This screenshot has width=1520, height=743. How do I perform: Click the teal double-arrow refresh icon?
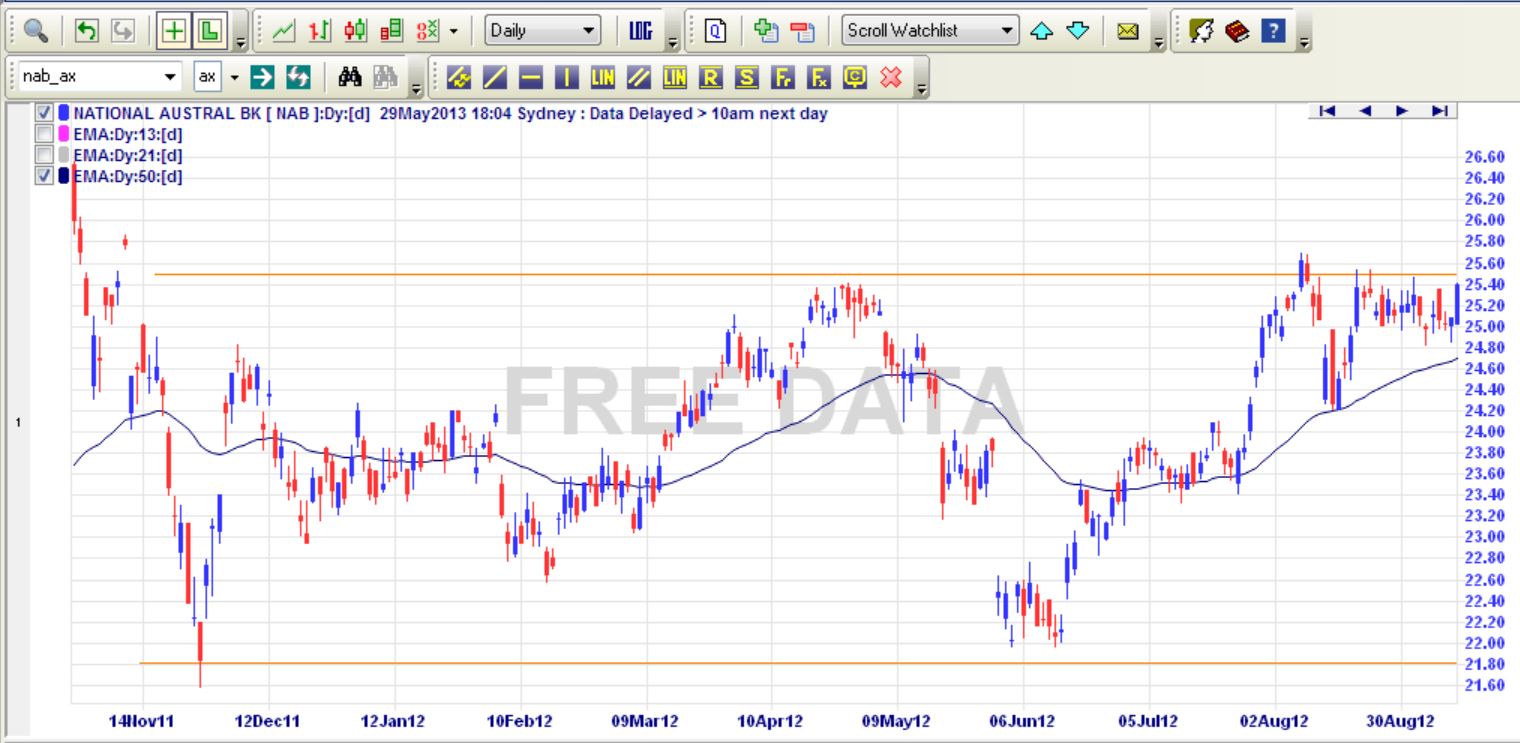click(x=298, y=76)
